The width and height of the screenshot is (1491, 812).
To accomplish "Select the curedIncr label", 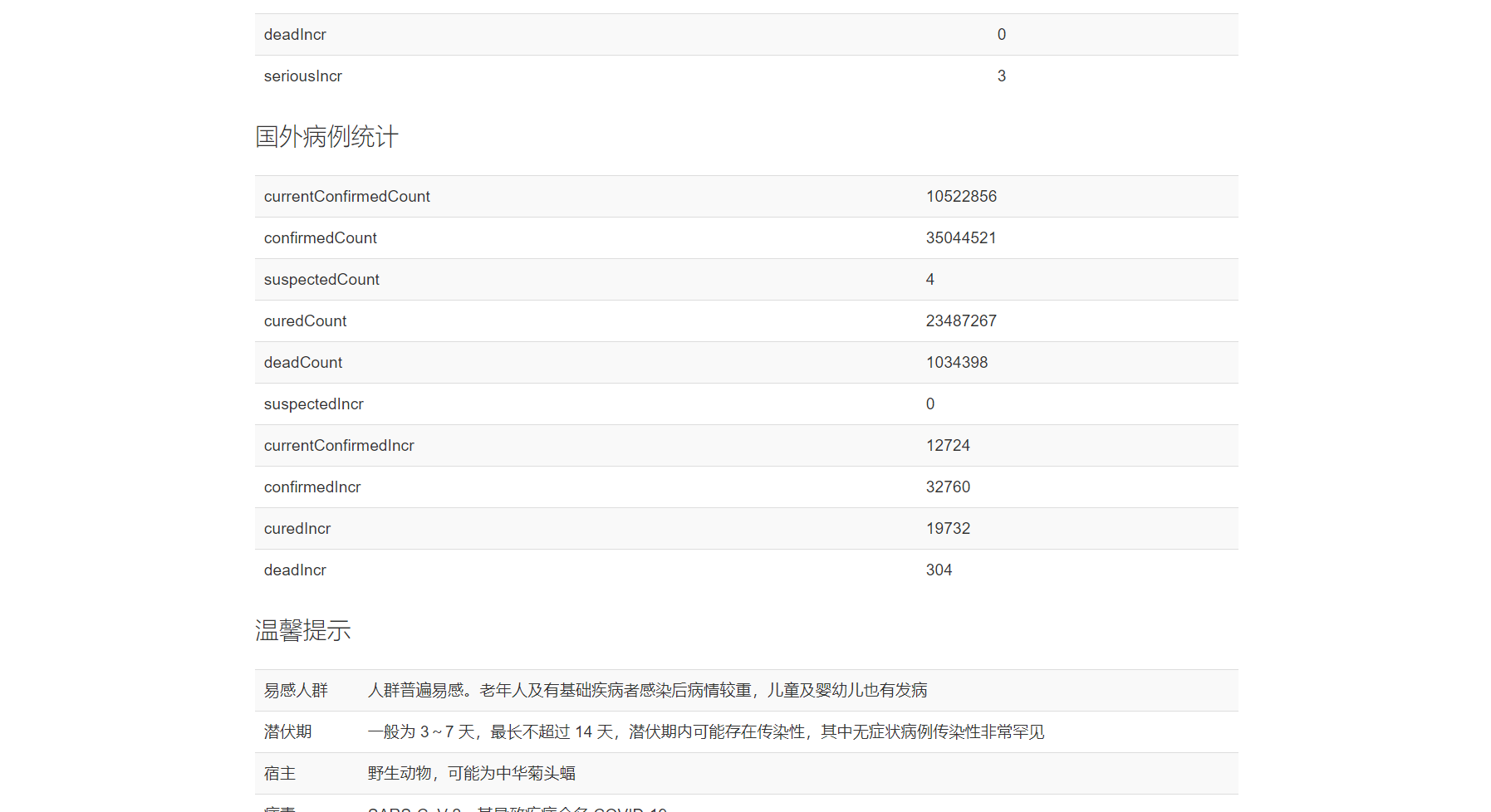I will [x=297, y=529].
